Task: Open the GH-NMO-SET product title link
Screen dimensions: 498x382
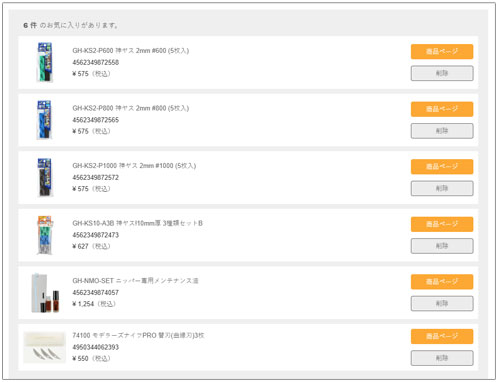Action: [135, 281]
